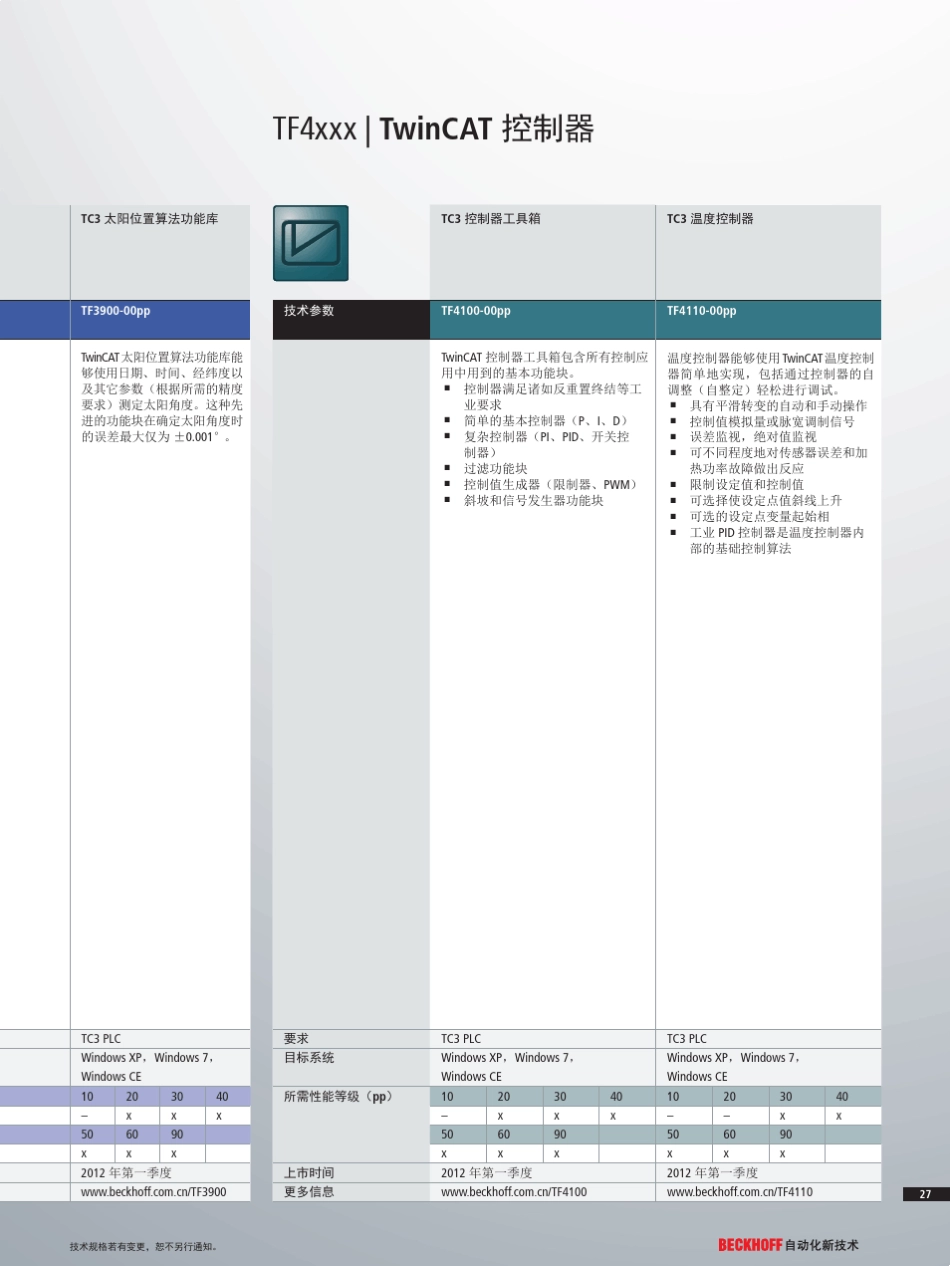The height and width of the screenshot is (1266, 950).
Task: Click the product code TF4100-00pp
Action: [476, 311]
